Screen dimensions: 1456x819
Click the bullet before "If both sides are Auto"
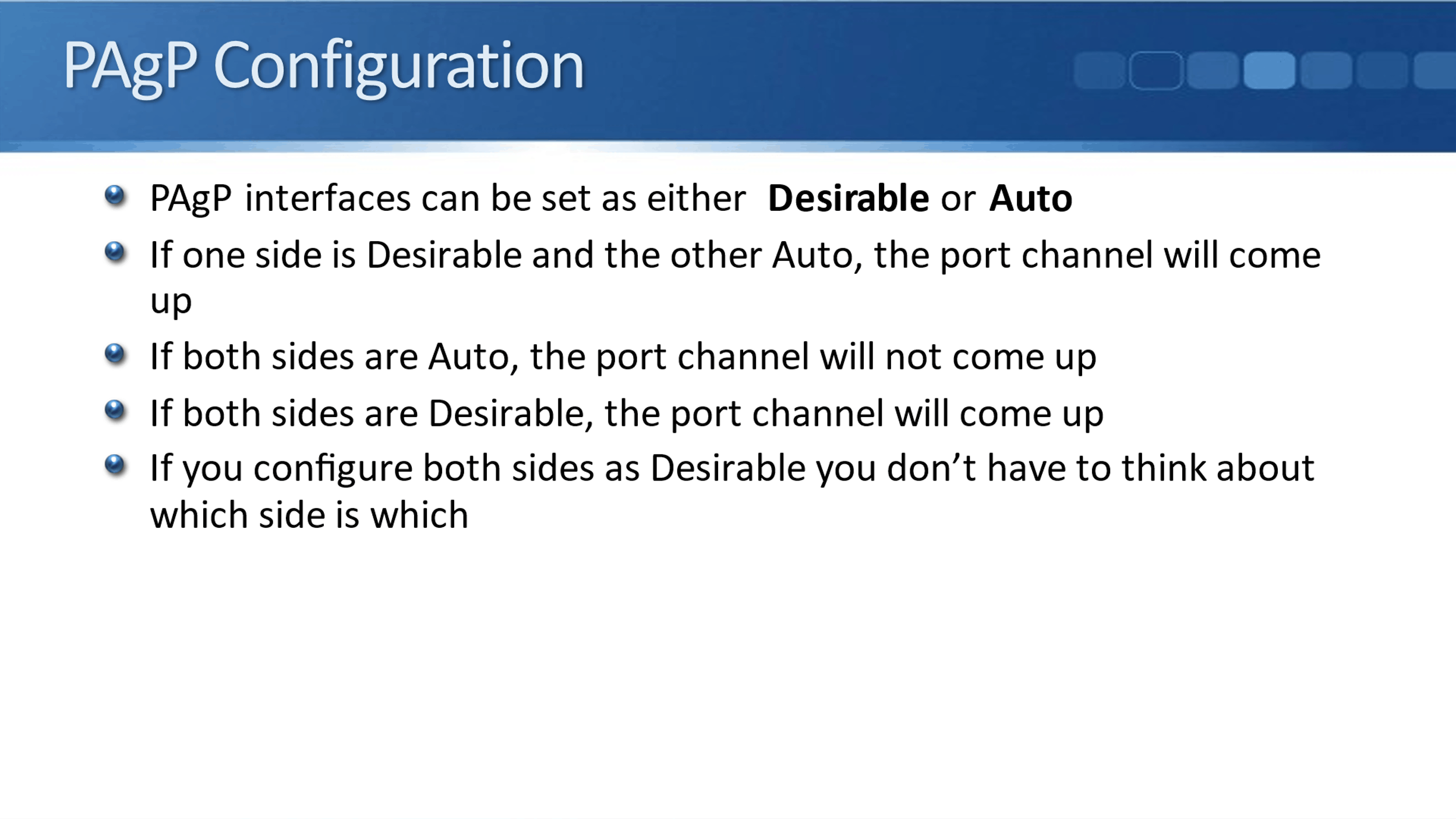click(x=115, y=354)
